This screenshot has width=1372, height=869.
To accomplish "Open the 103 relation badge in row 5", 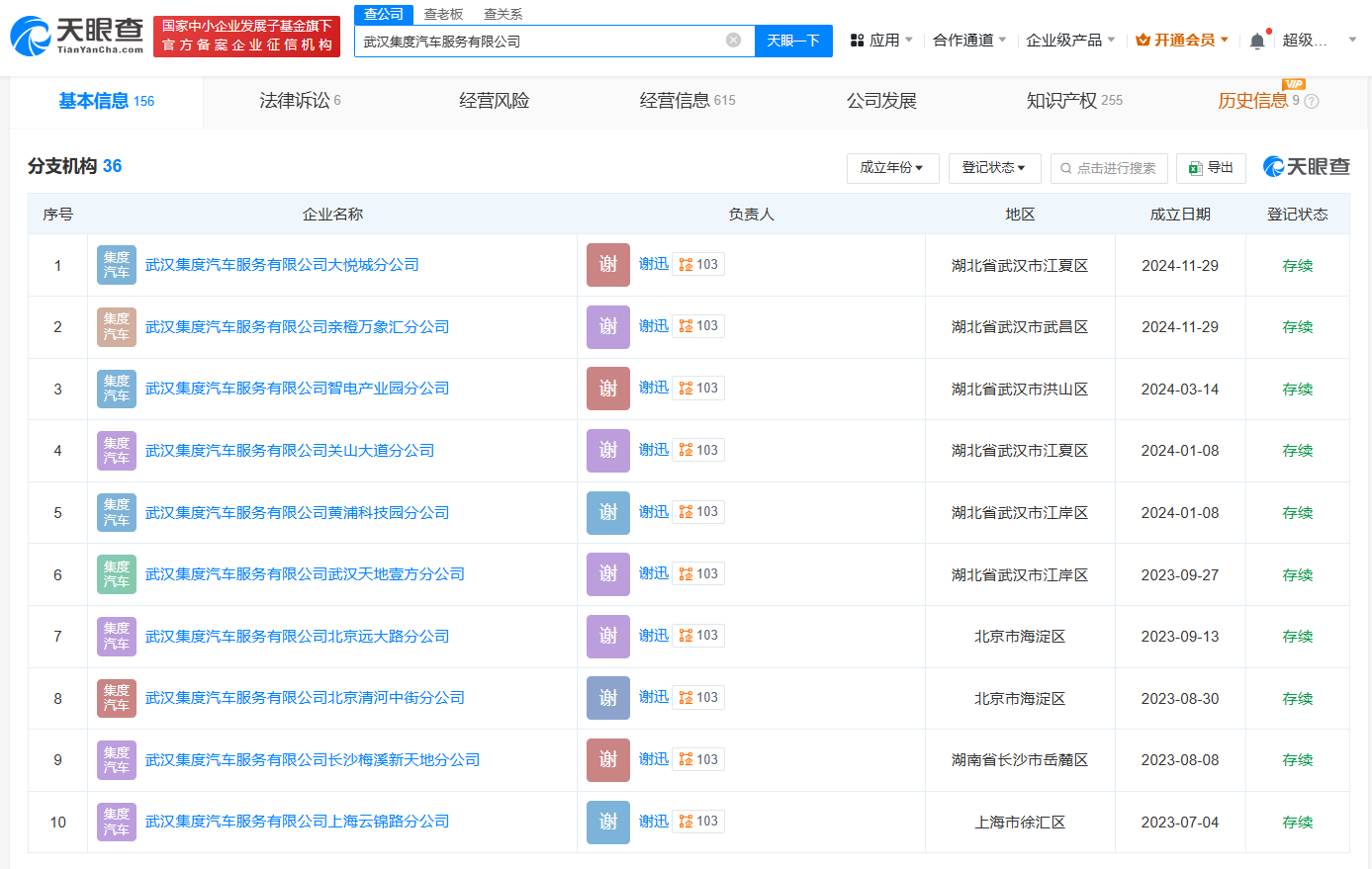I will point(698,512).
